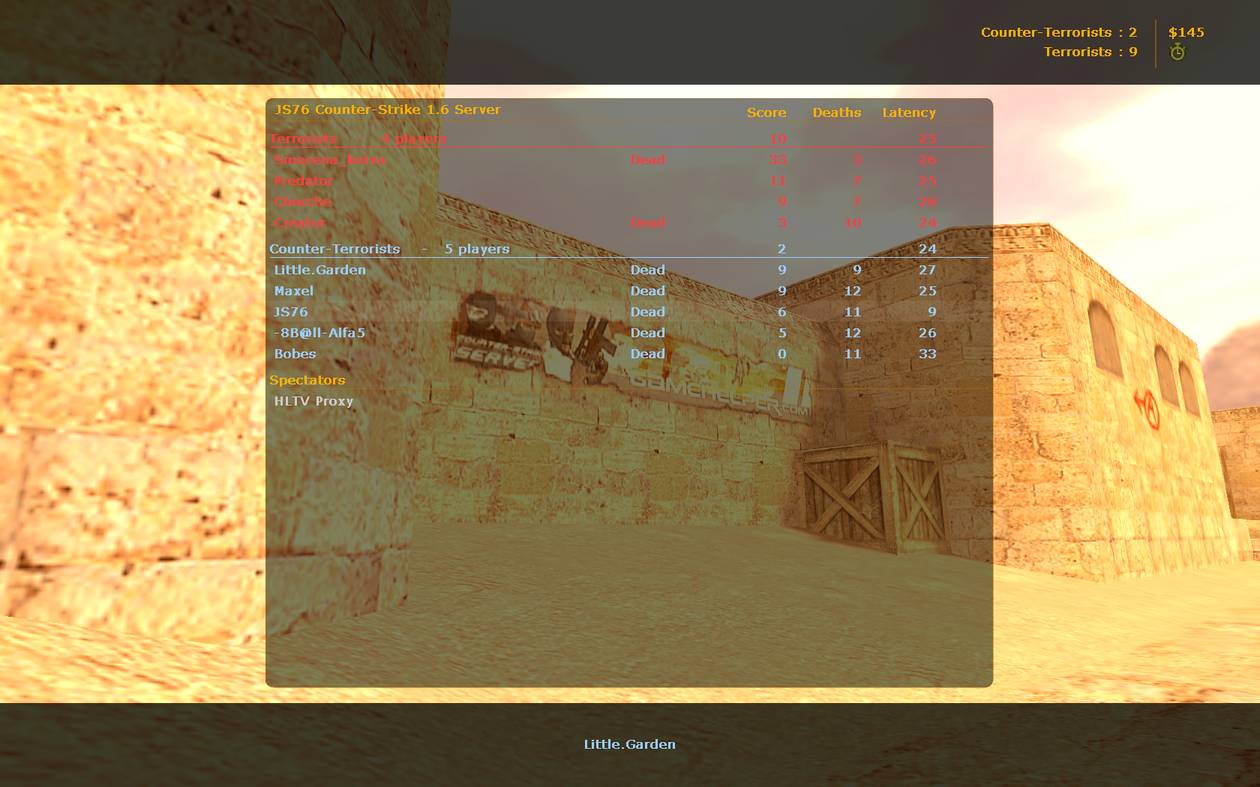
Task: Select player -8B@ll-Alfa5 in the scoreboard
Action: [320, 333]
